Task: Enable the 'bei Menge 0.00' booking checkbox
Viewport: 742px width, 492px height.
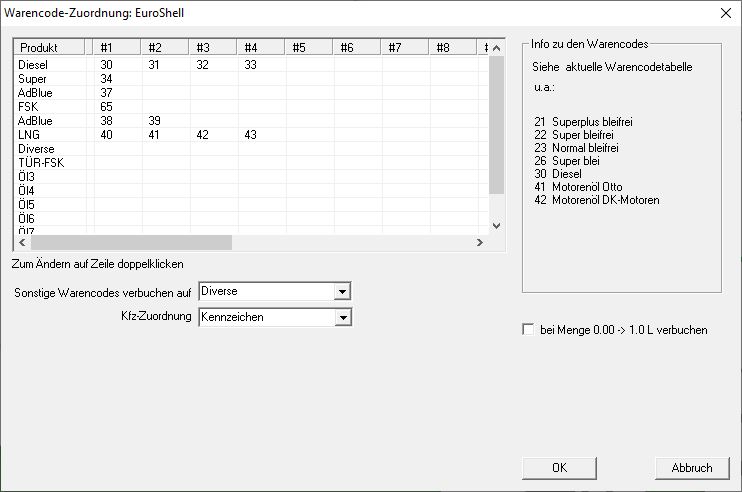Action: (528, 329)
